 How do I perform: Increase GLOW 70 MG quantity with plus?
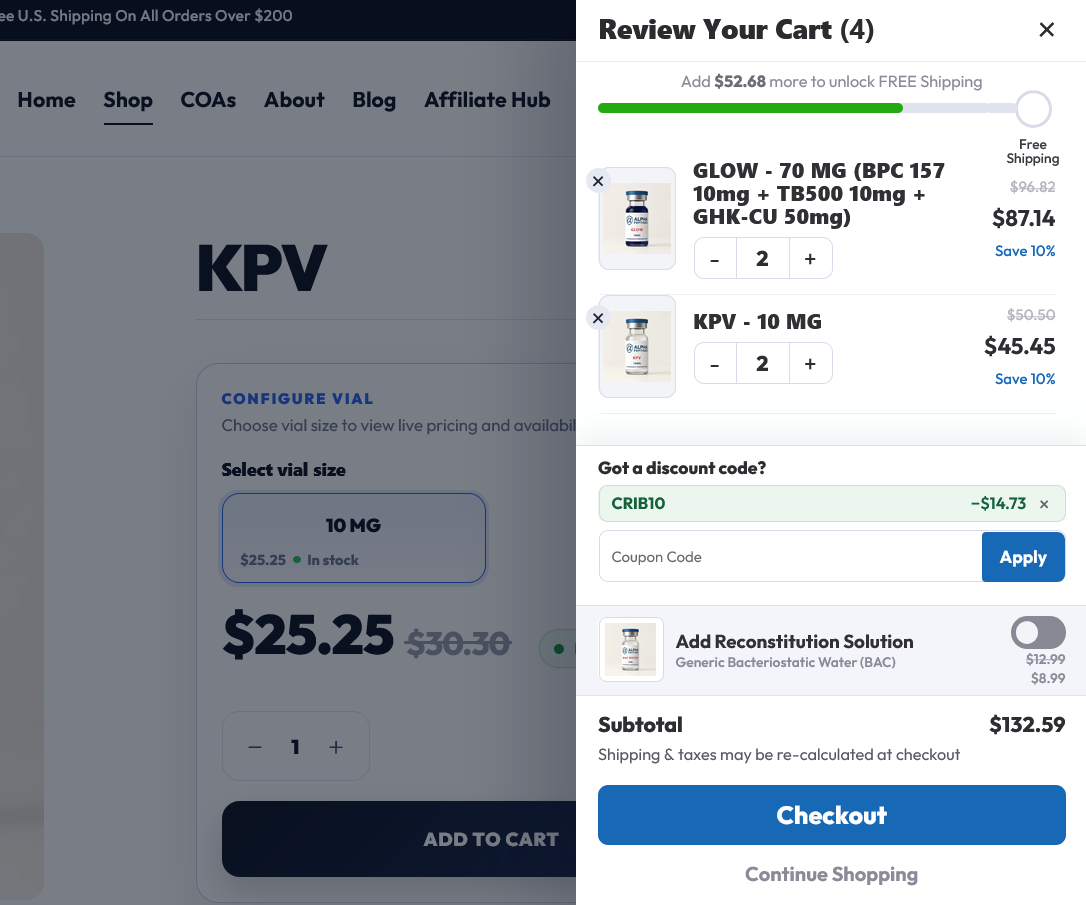pyautogui.click(x=810, y=259)
